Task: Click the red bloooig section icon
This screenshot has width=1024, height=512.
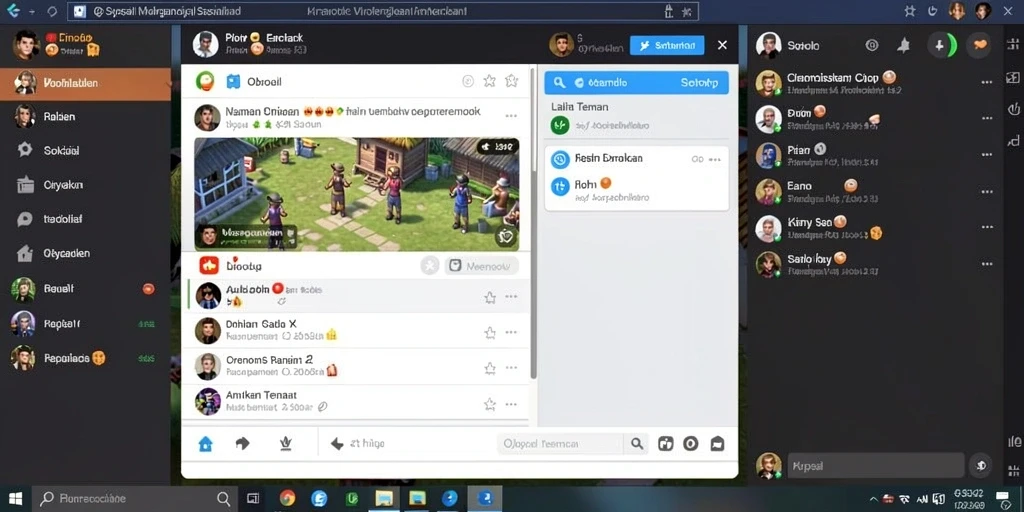Action: 208,265
